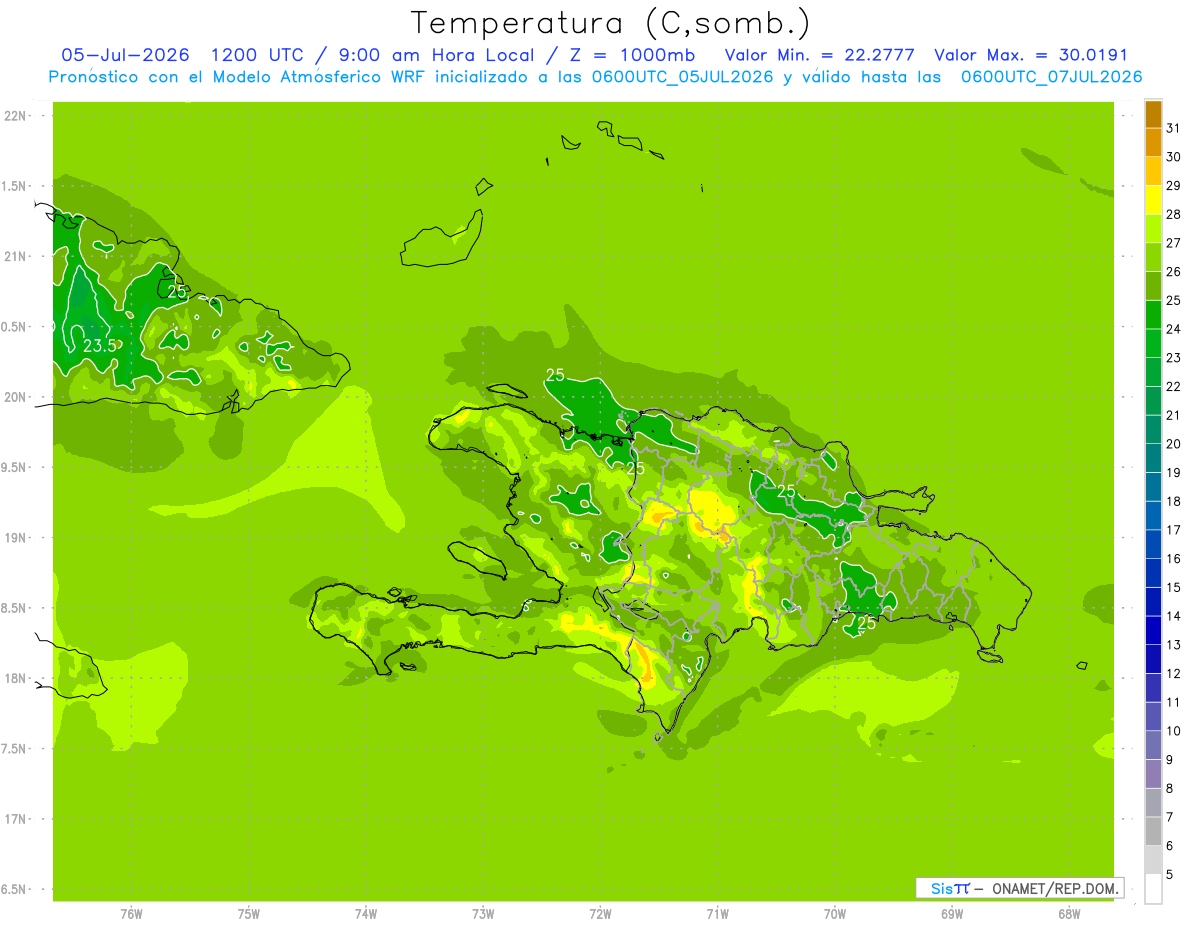Click the colorbar number "20"
Image resolution: width=1200 pixels, height=927 pixels.
(1173, 443)
